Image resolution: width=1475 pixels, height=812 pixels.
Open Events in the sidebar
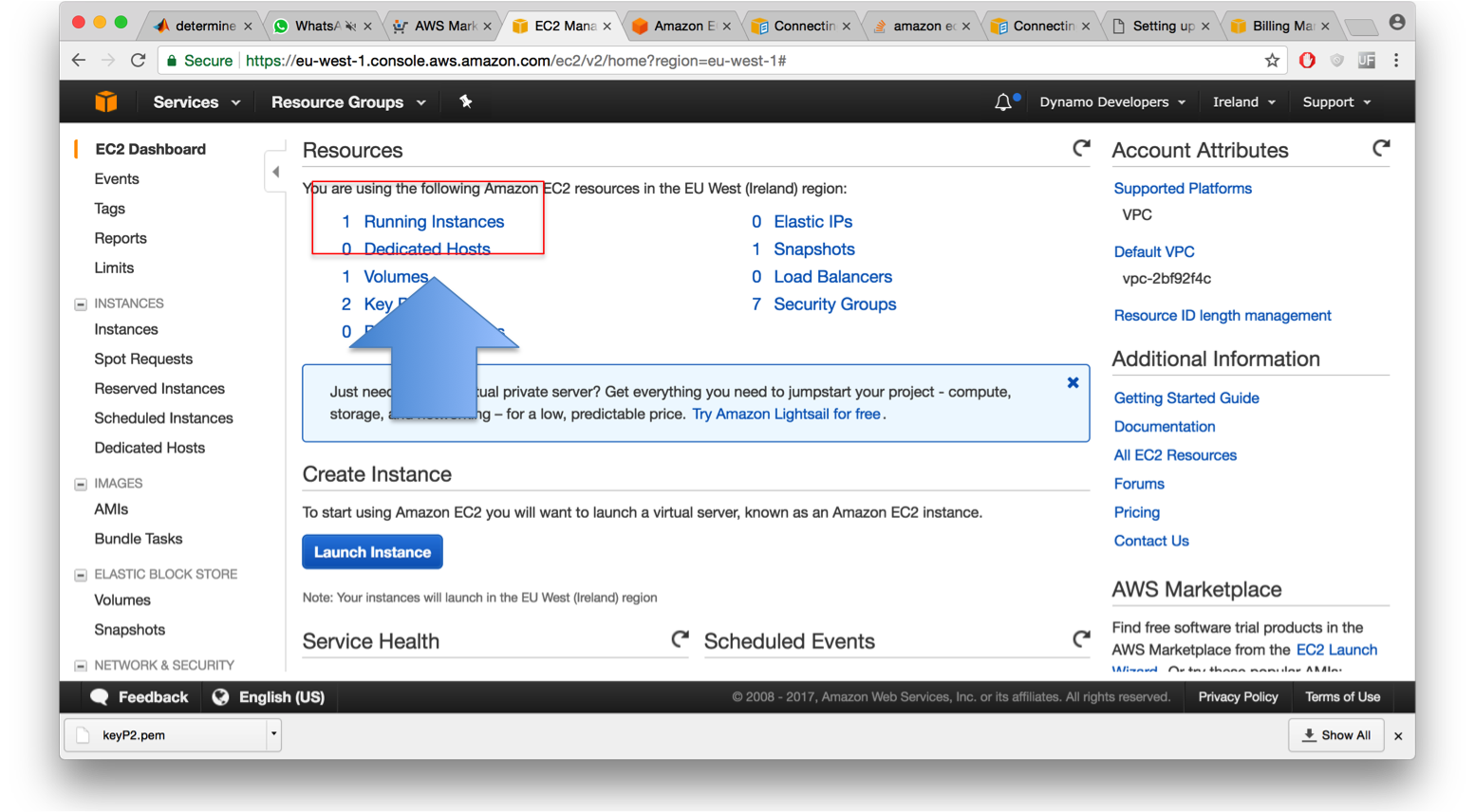point(117,178)
